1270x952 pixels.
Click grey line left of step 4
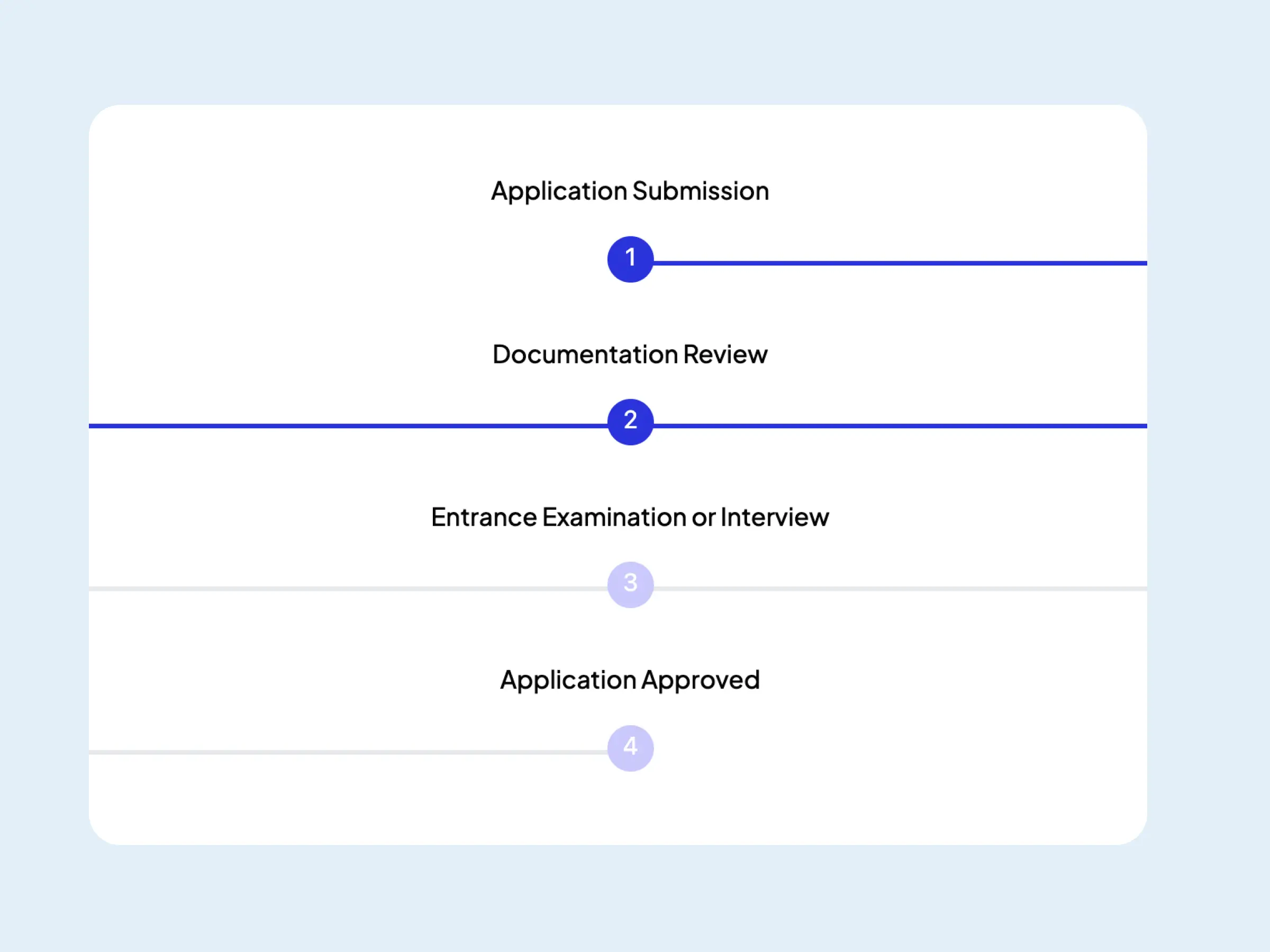[347, 752]
